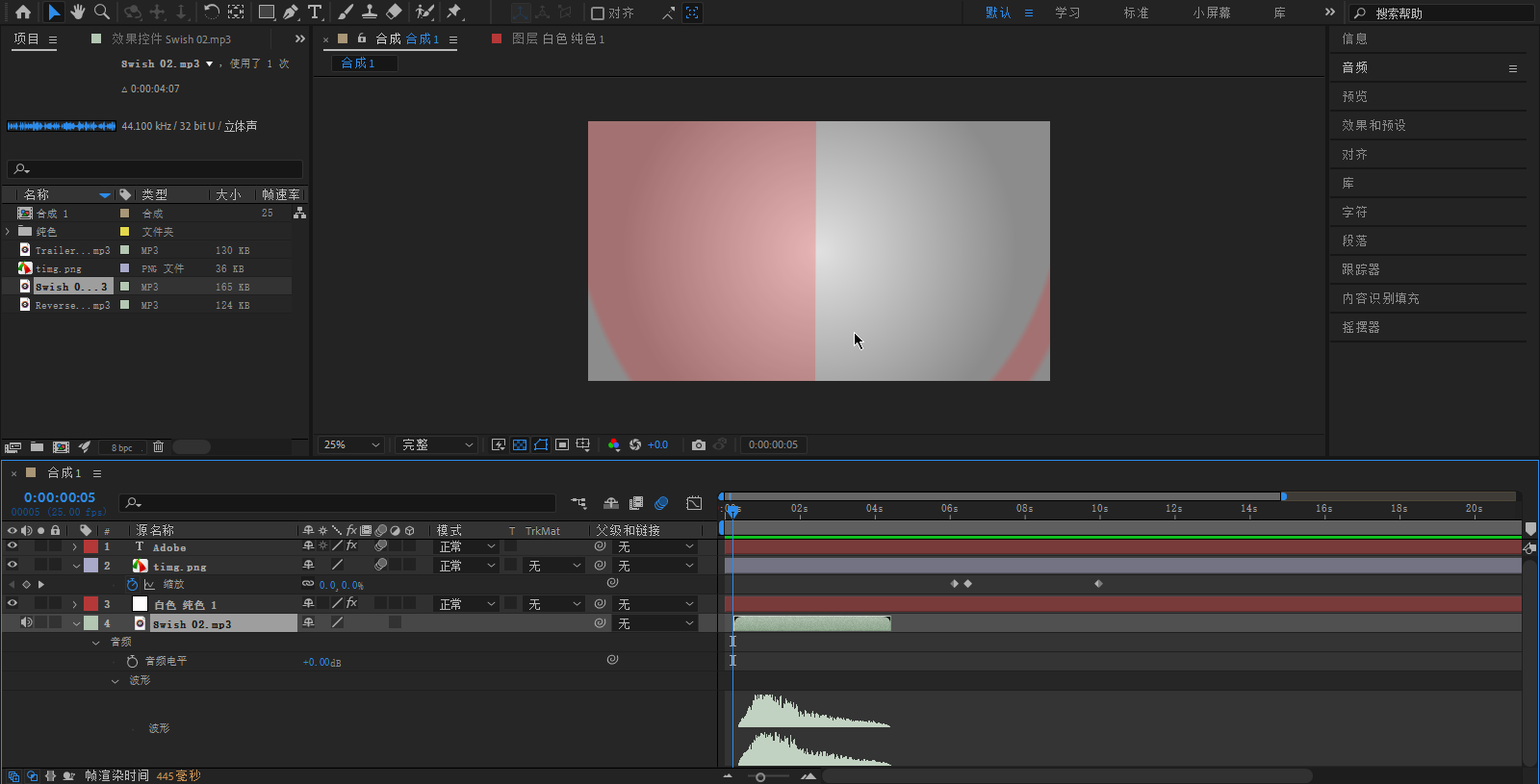Select the Hand tool
This screenshot has height=784, width=1540.
[x=77, y=12]
